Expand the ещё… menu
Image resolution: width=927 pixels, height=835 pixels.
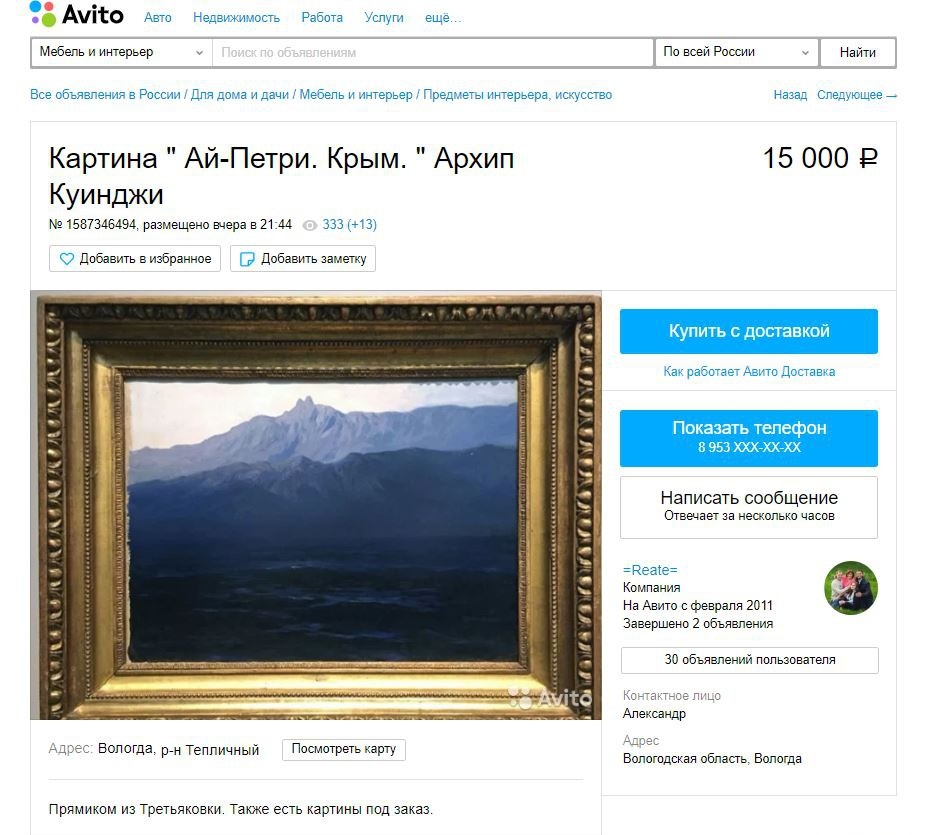tap(443, 18)
